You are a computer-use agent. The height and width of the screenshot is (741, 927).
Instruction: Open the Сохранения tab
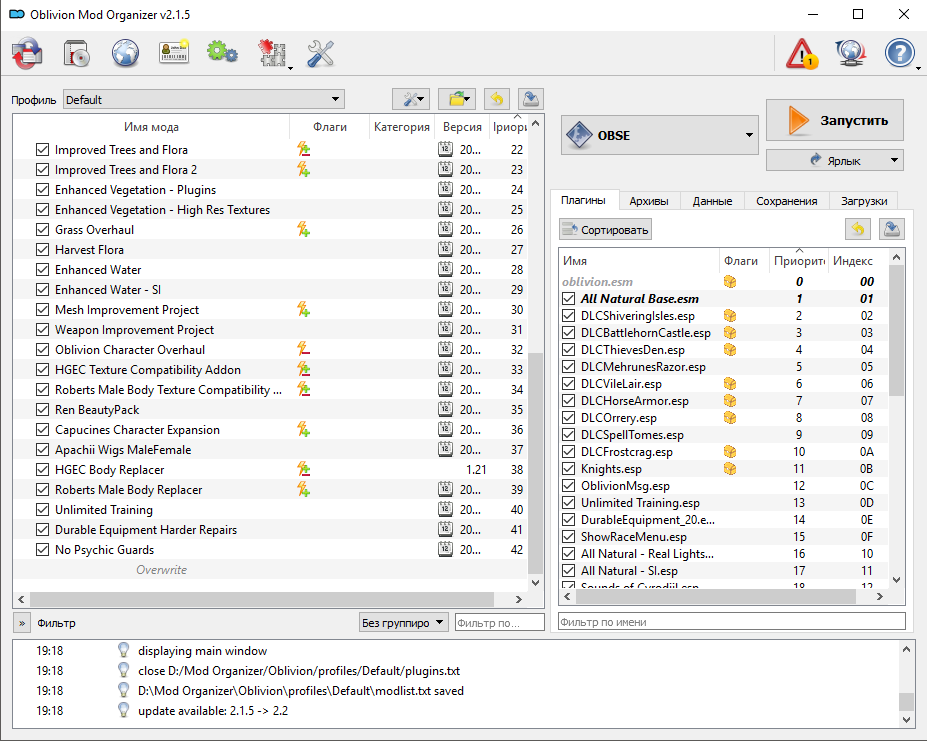pos(786,201)
